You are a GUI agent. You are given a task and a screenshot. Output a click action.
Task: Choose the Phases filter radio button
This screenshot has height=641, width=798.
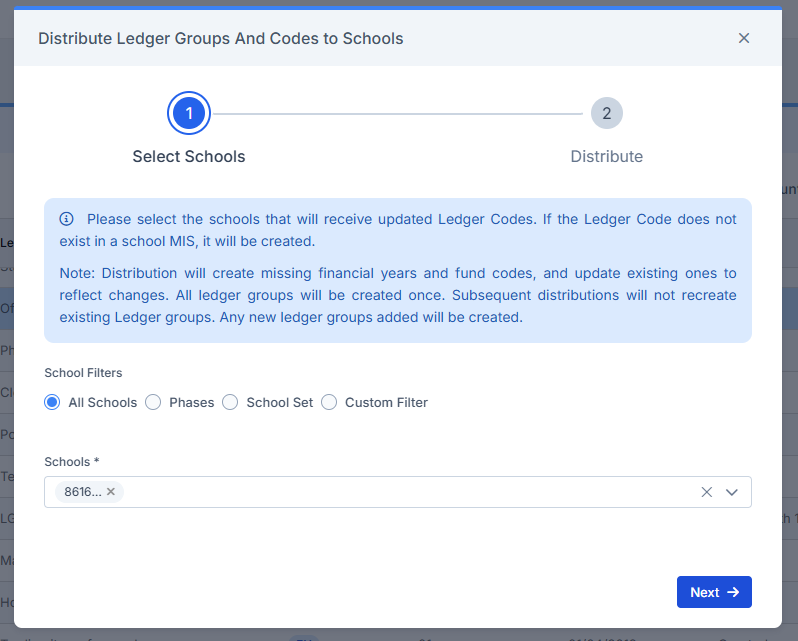click(x=153, y=402)
